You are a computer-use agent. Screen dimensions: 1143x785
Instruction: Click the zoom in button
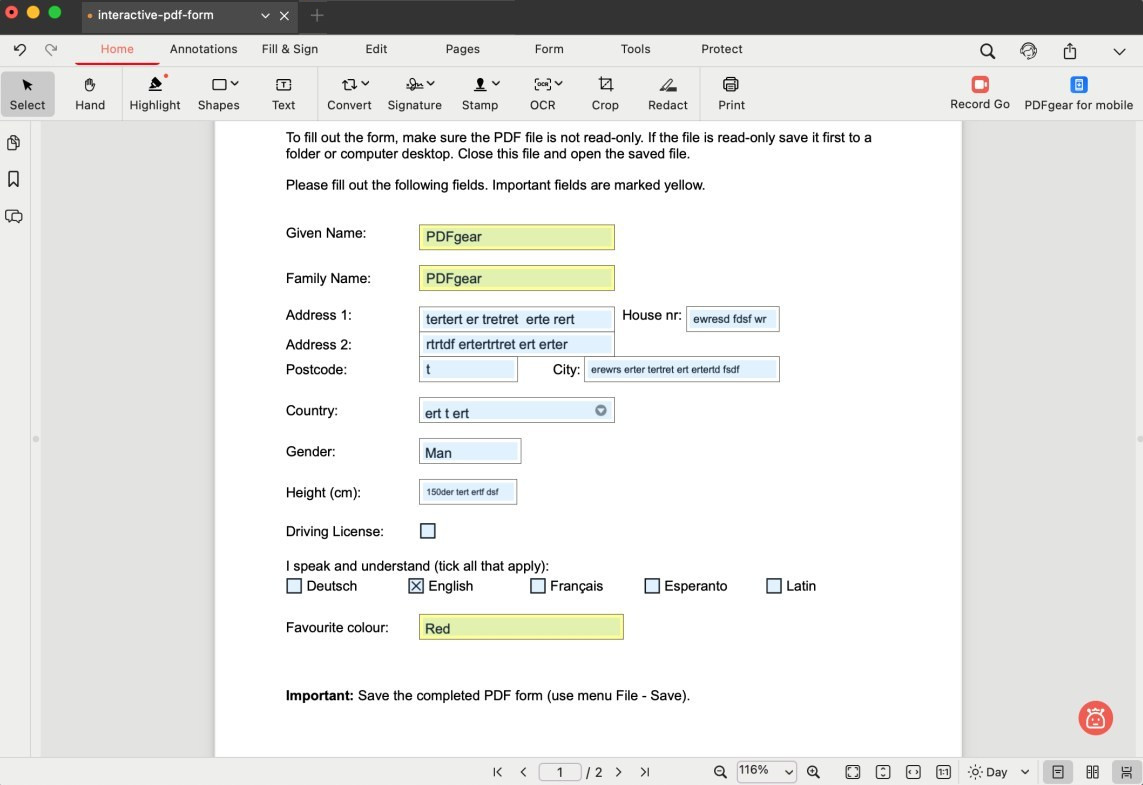click(814, 772)
